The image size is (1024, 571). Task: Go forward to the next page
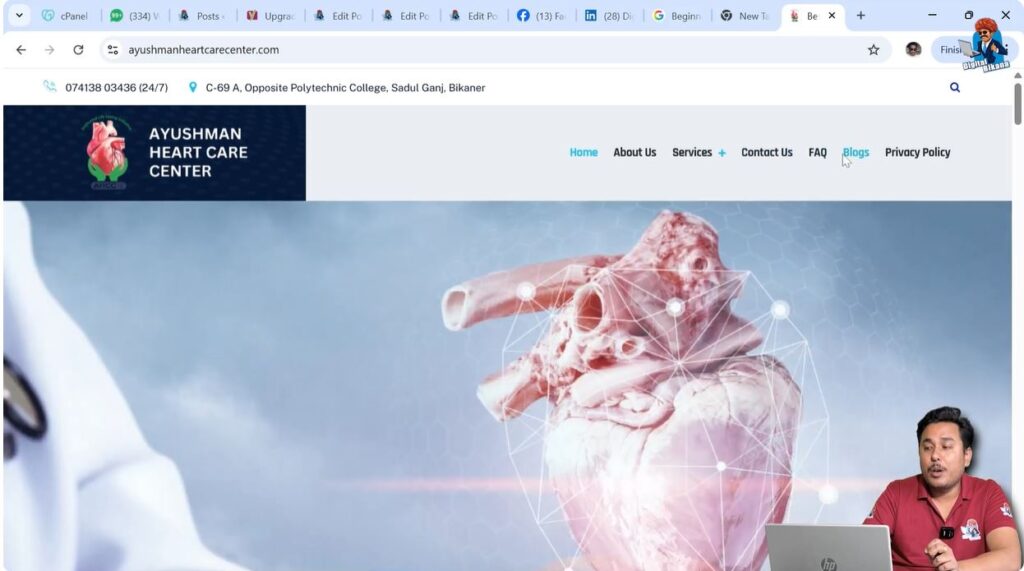click(50, 50)
